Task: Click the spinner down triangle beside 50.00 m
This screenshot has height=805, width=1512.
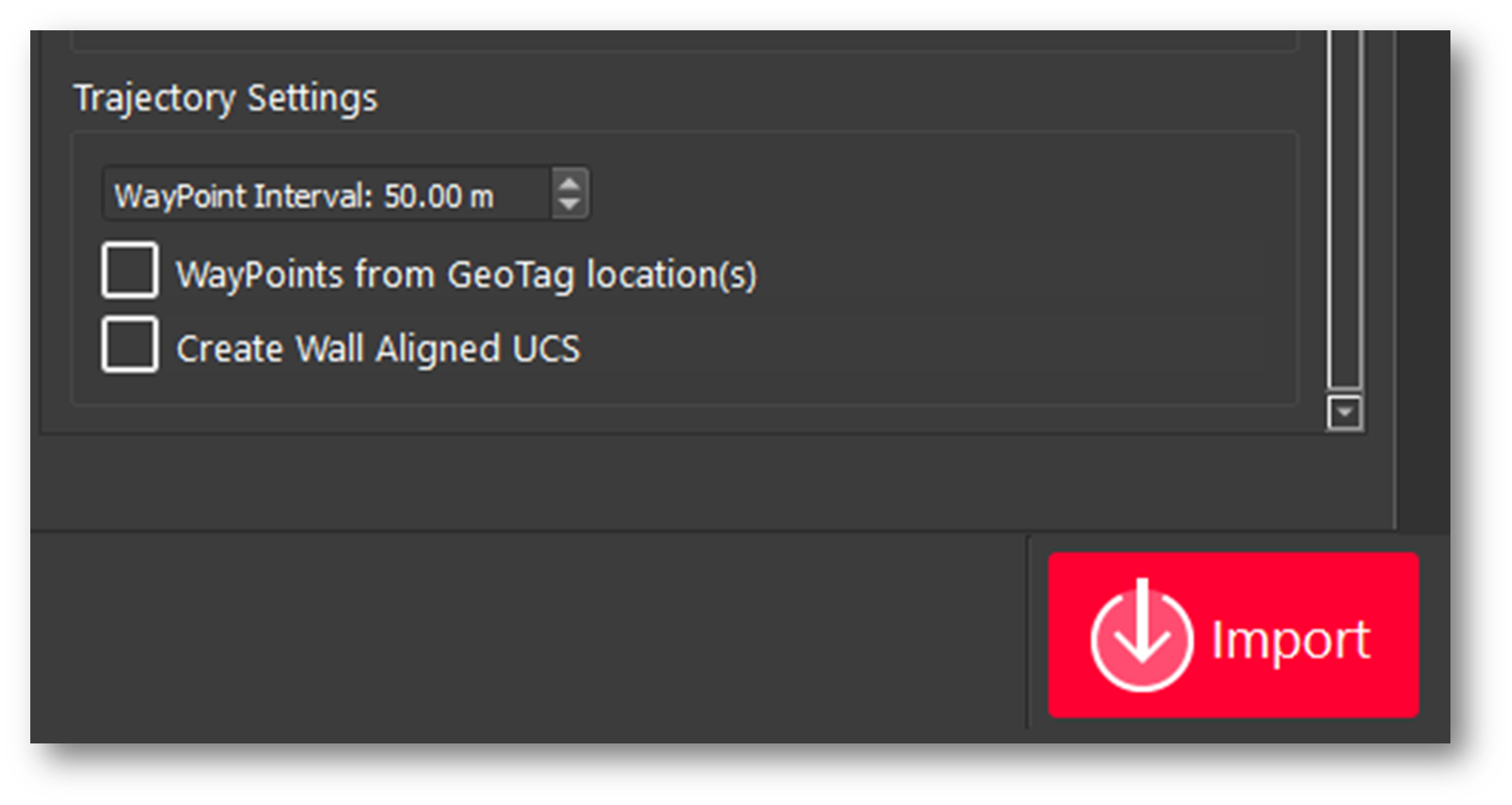Action: pos(569,205)
